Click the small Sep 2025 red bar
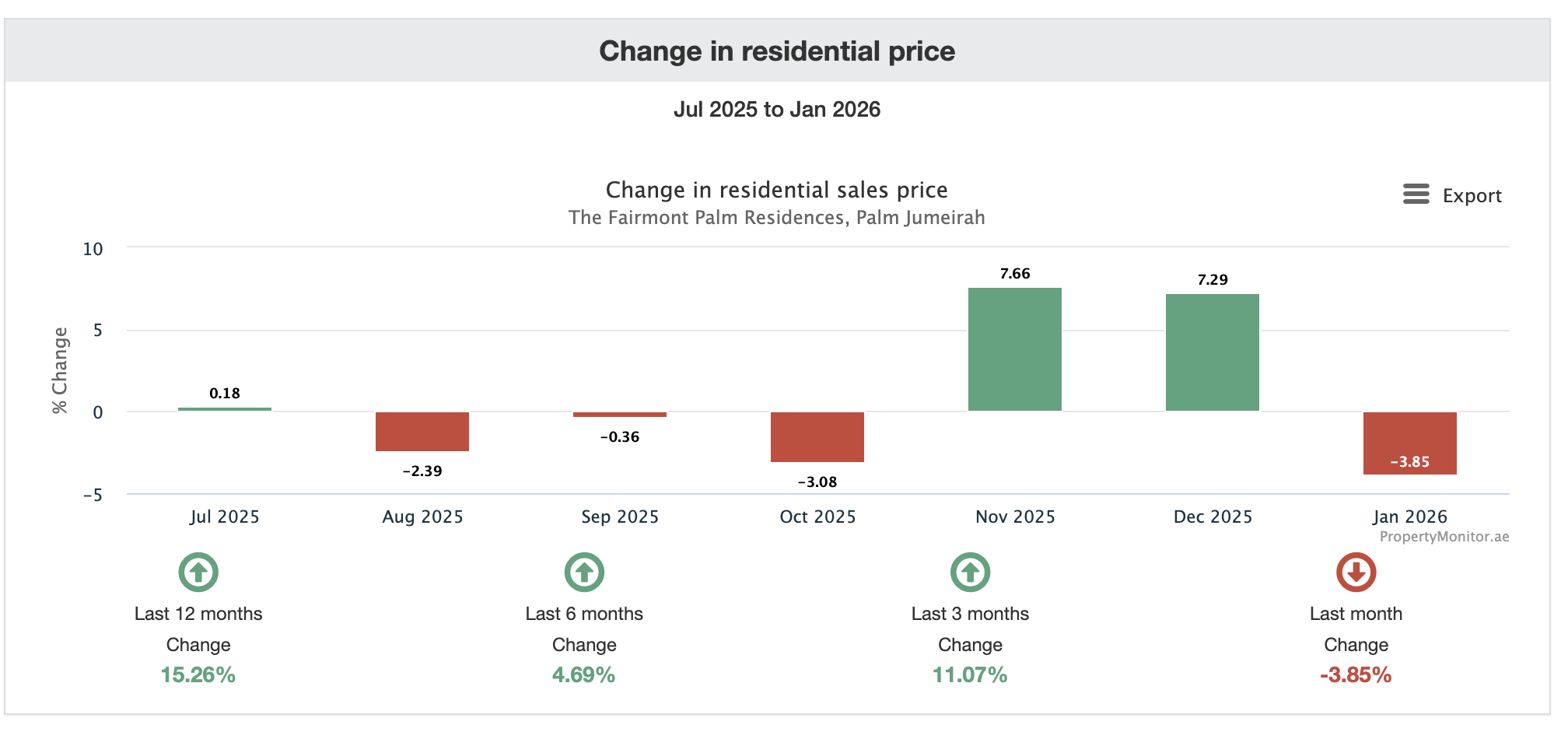Viewport: 1568px width, 739px height. coord(619,415)
